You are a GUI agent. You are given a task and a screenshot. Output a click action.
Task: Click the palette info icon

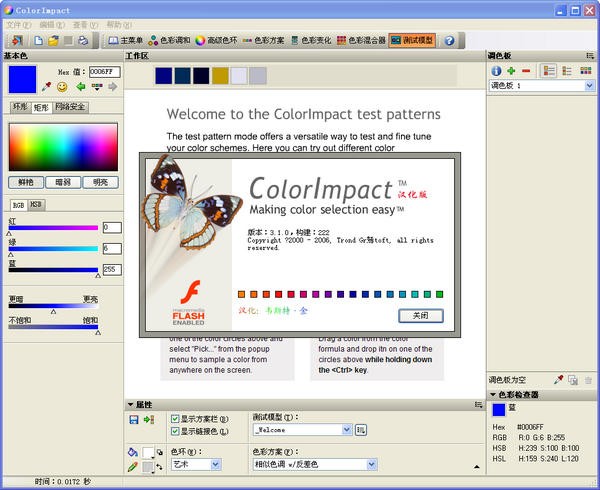coord(496,71)
